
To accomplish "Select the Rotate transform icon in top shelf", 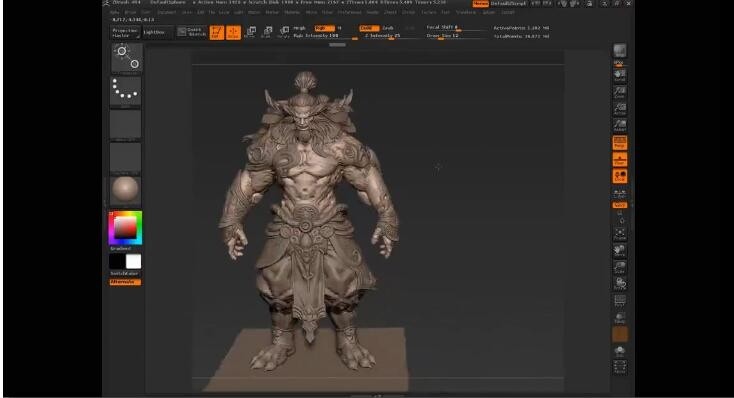I will click(x=284, y=32).
